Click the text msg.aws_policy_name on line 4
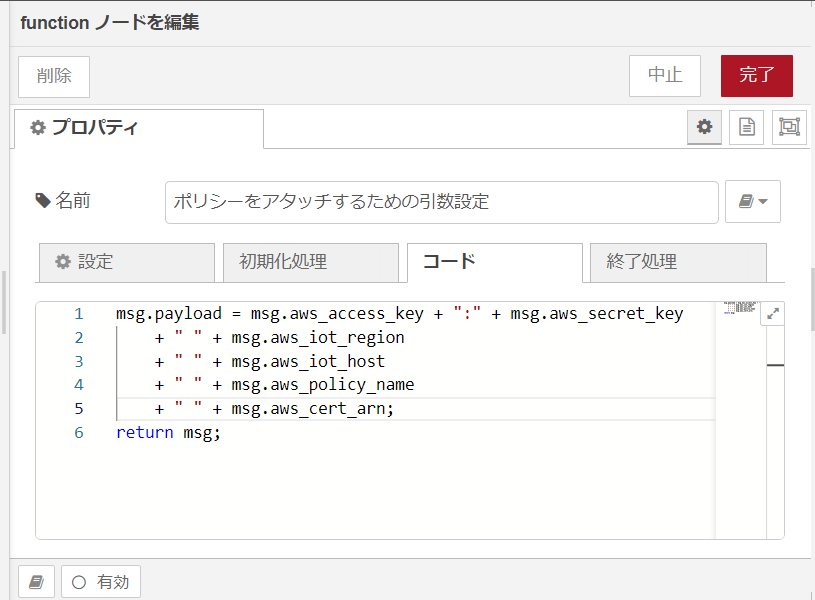The height and width of the screenshot is (600, 815). pos(323,385)
